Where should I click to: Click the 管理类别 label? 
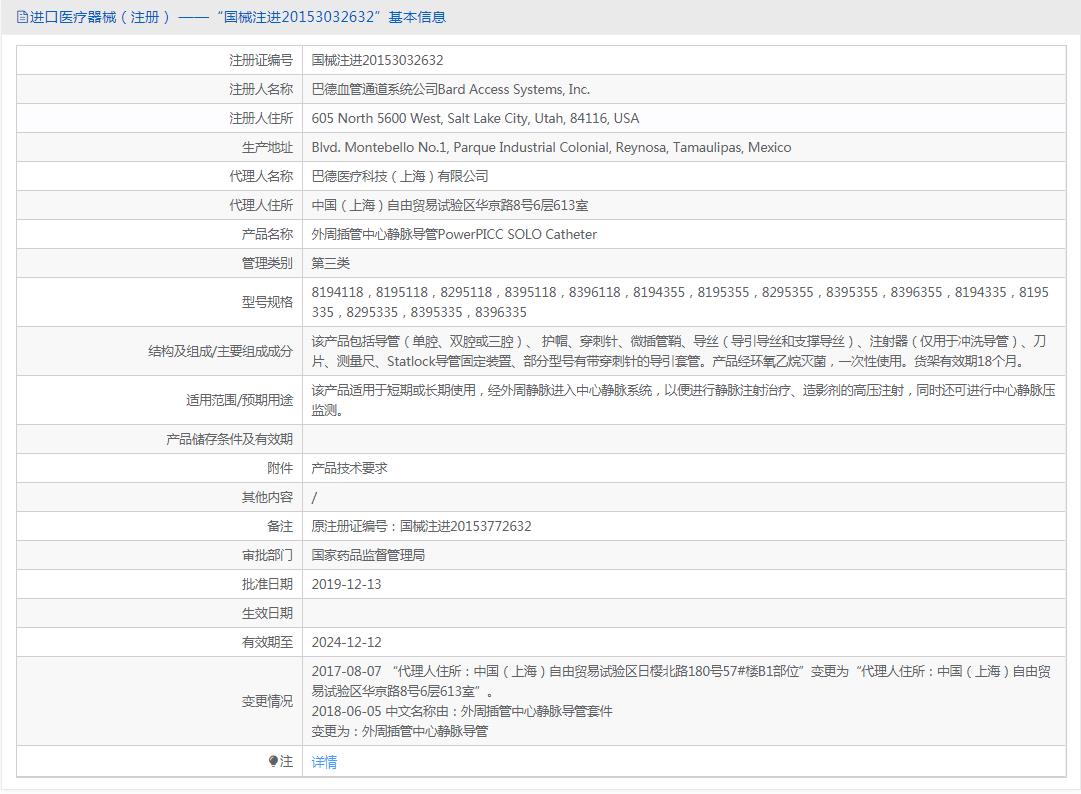tap(267, 263)
